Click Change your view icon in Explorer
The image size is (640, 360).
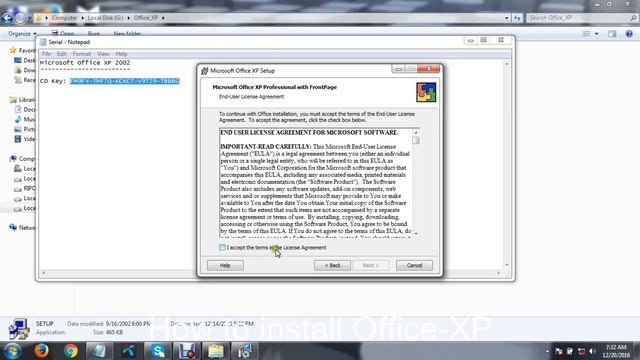[587, 34]
